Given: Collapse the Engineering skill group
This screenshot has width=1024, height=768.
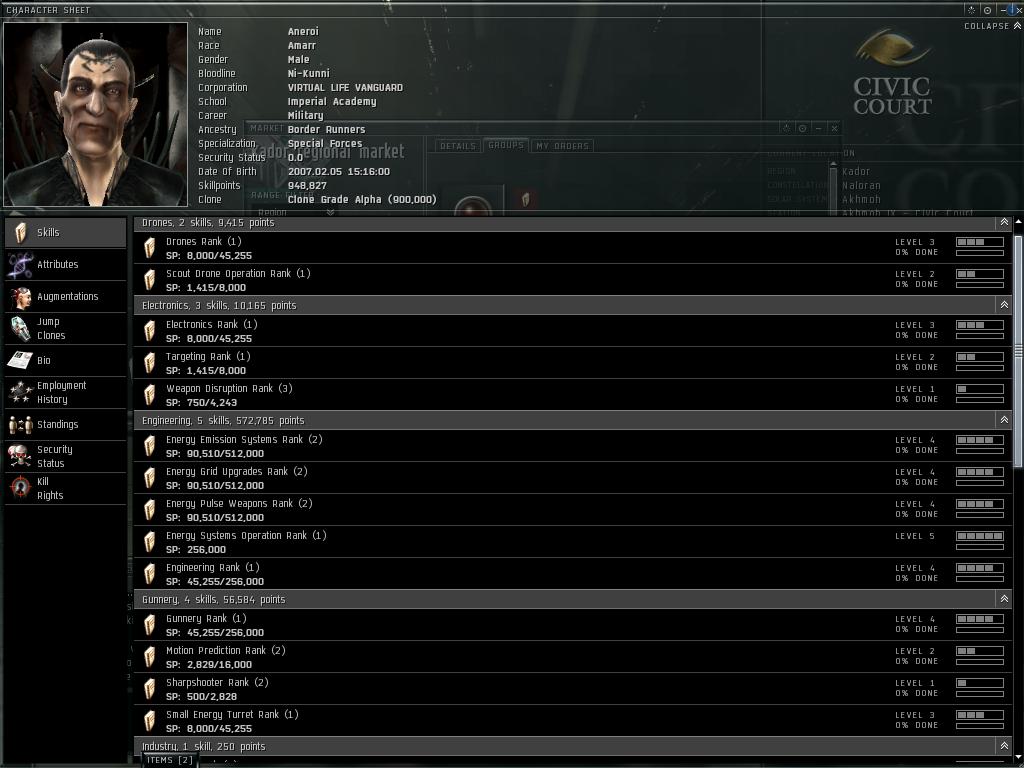Looking at the screenshot, I should [x=1004, y=420].
